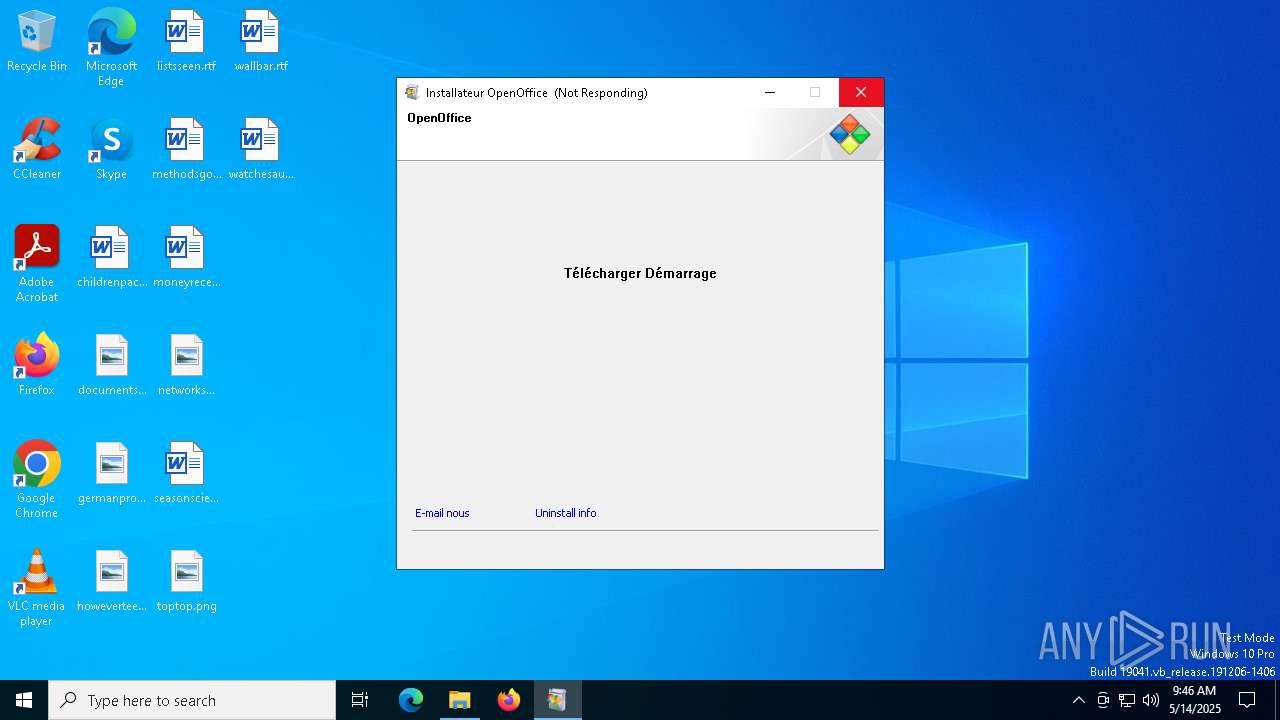Select the methodsgo... document icon
This screenshot has height=720, width=1280.
tap(186, 150)
